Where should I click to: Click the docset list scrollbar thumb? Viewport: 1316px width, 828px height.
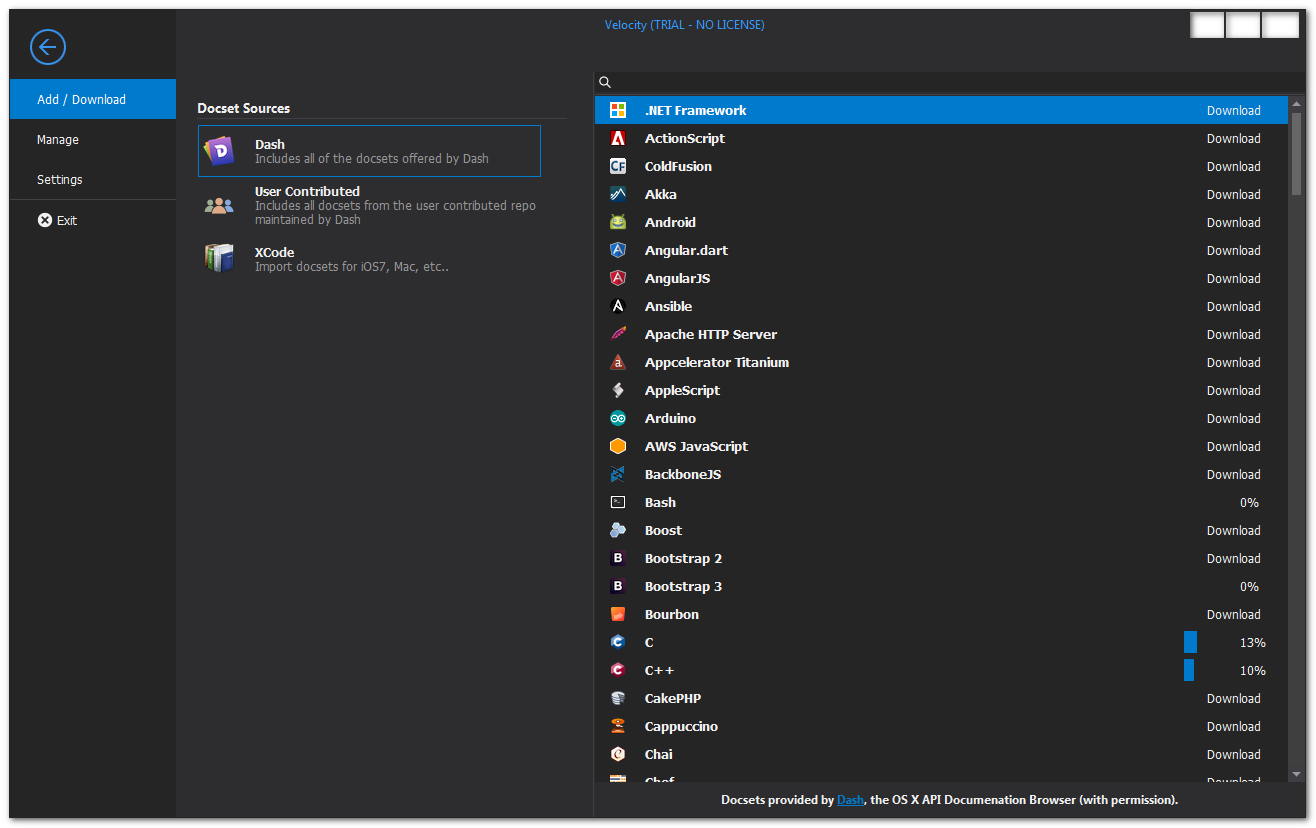click(x=1297, y=152)
